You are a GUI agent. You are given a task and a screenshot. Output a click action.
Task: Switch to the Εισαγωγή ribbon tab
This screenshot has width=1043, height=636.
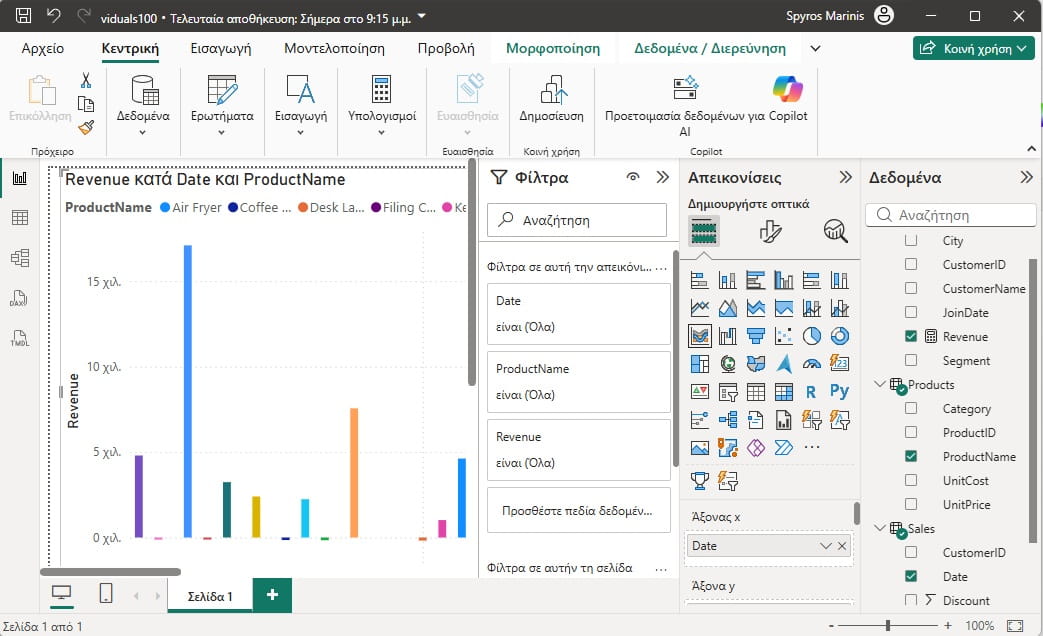221,49
